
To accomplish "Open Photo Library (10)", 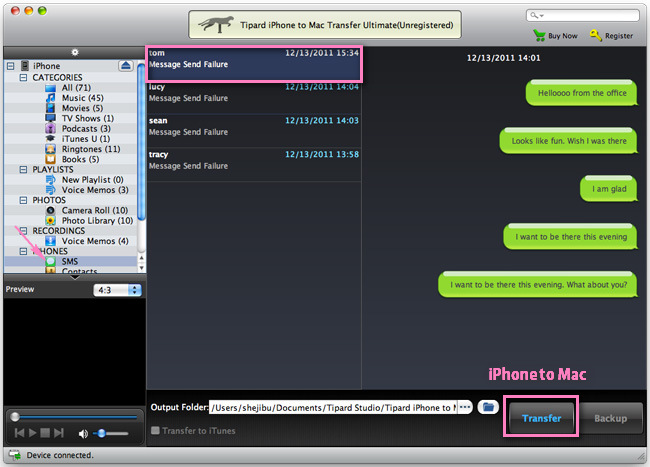I will click(x=97, y=220).
